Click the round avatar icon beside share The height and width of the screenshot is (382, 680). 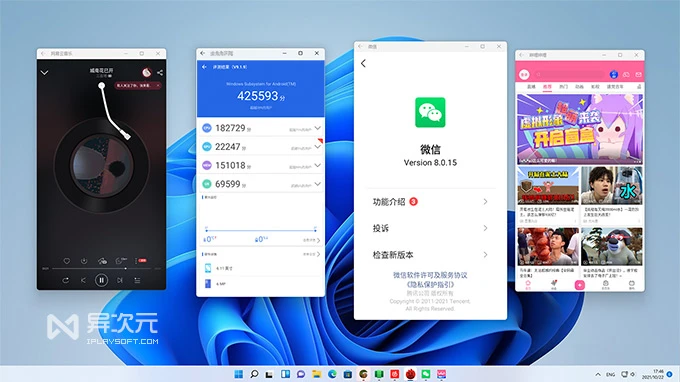[x=147, y=72]
